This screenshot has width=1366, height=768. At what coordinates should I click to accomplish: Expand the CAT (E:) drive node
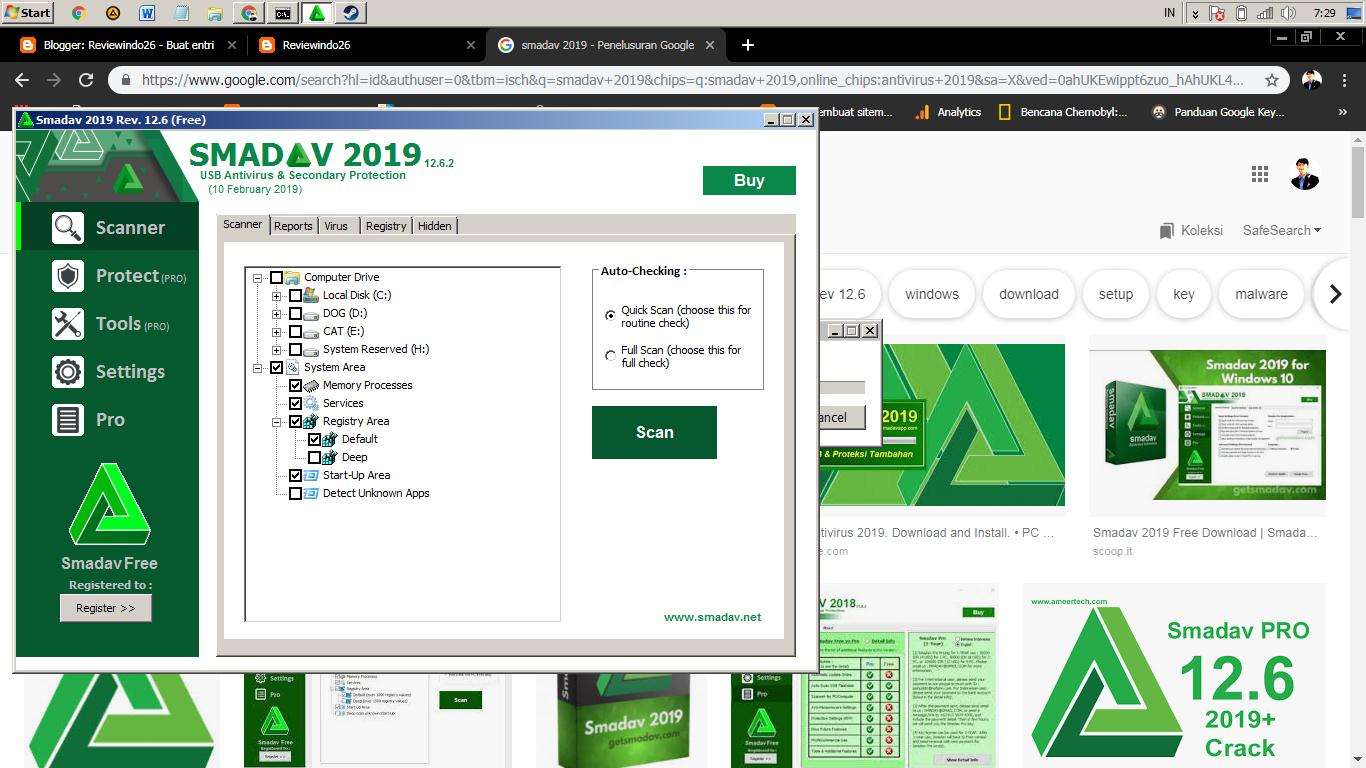click(277, 331)
